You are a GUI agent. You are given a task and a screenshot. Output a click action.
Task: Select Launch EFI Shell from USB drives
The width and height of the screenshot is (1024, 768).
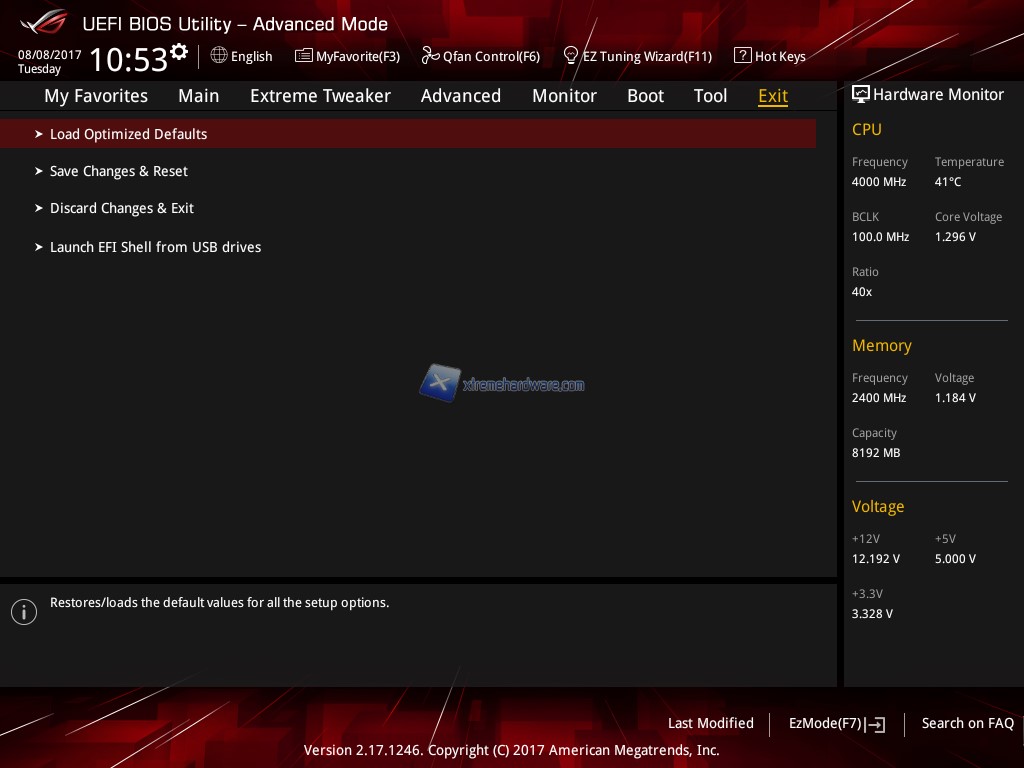(155, 247)
